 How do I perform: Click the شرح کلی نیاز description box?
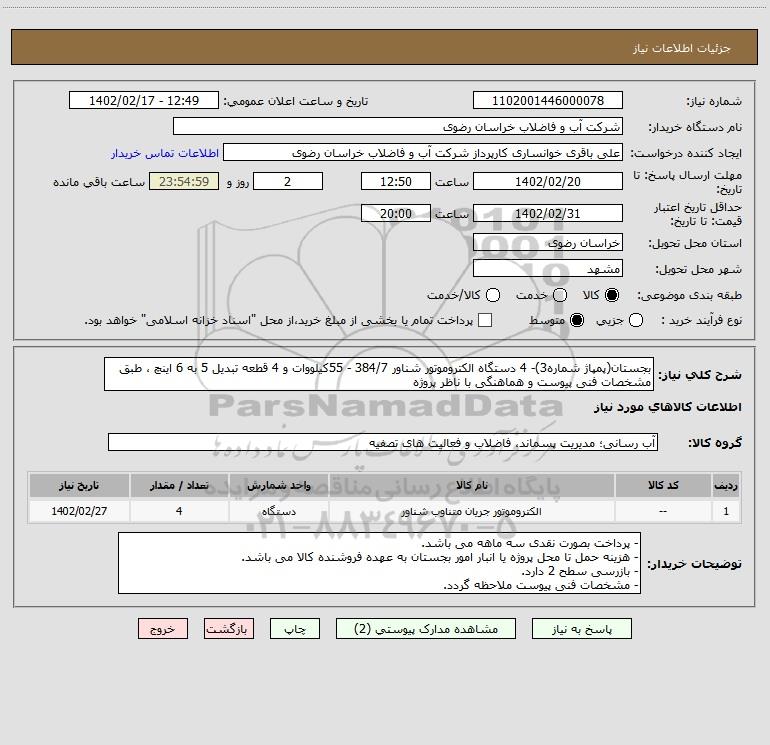coord(379,374)
